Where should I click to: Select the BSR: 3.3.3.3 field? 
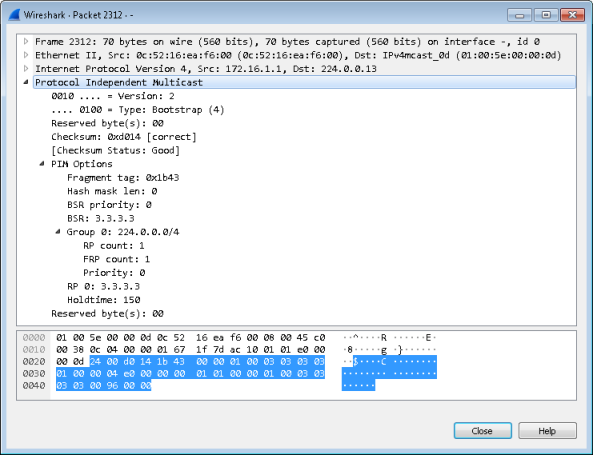click(101, 218)
